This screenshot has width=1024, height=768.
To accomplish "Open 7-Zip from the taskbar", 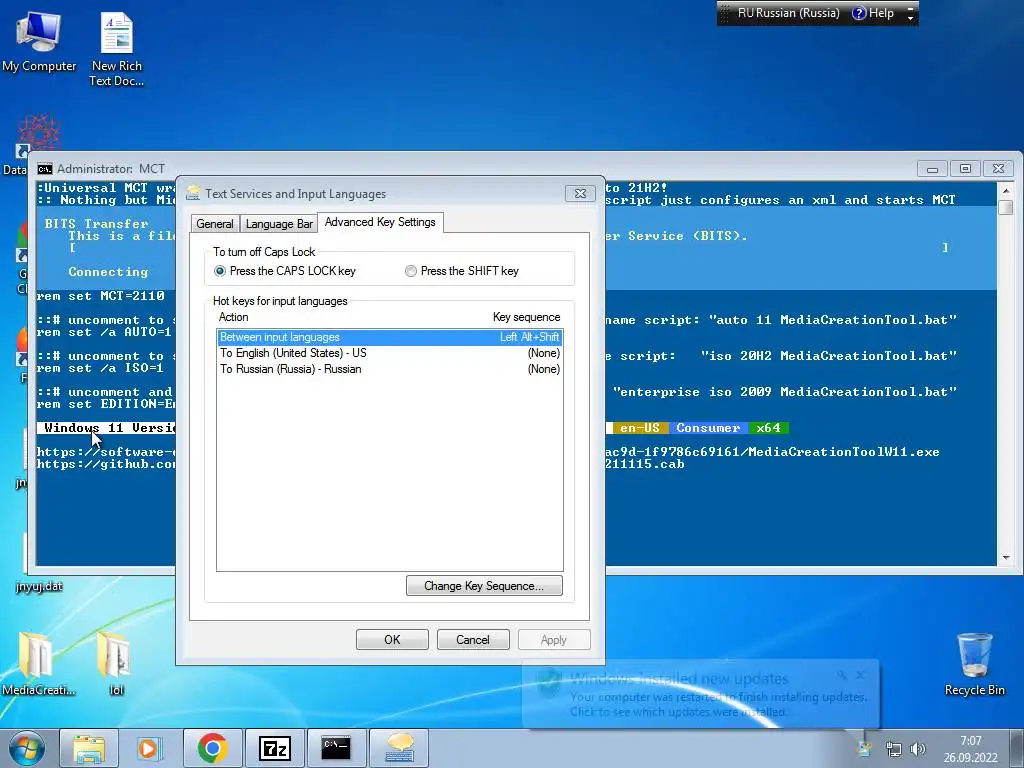I will [x=274, y=748].
